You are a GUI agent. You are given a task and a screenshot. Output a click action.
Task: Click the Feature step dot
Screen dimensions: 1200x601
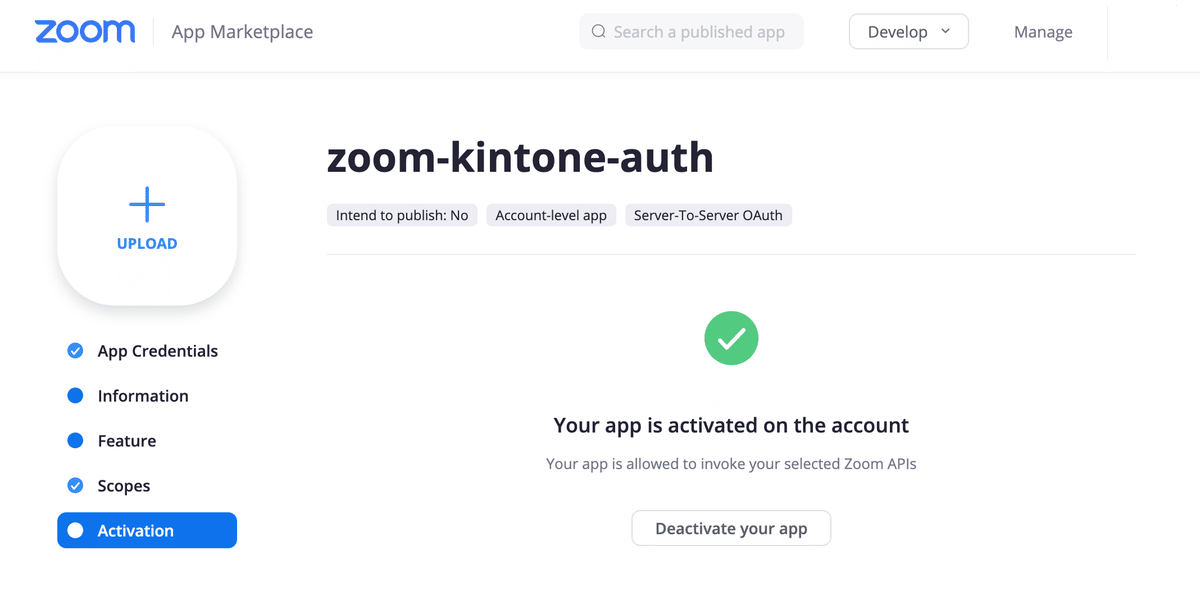pos(75,441)
